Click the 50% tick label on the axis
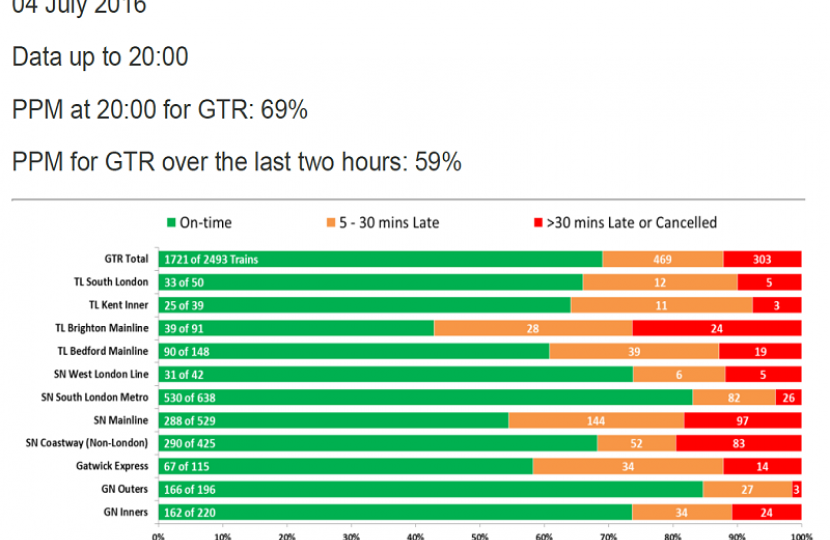This screenshot has height=540, width=830. tap(479, 535)
